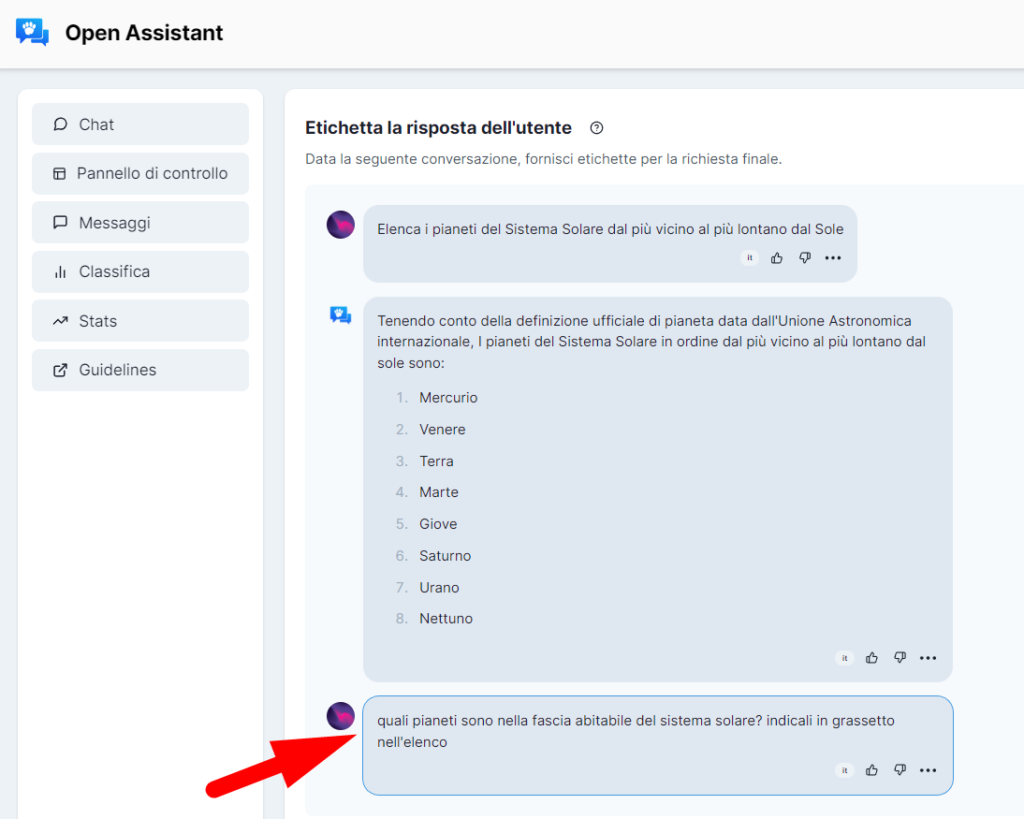This screenshot has width=1024, height=819.
Task: Select the highlighted 'quali pianeti sono nella fascia' message
Action: [658, 745]
